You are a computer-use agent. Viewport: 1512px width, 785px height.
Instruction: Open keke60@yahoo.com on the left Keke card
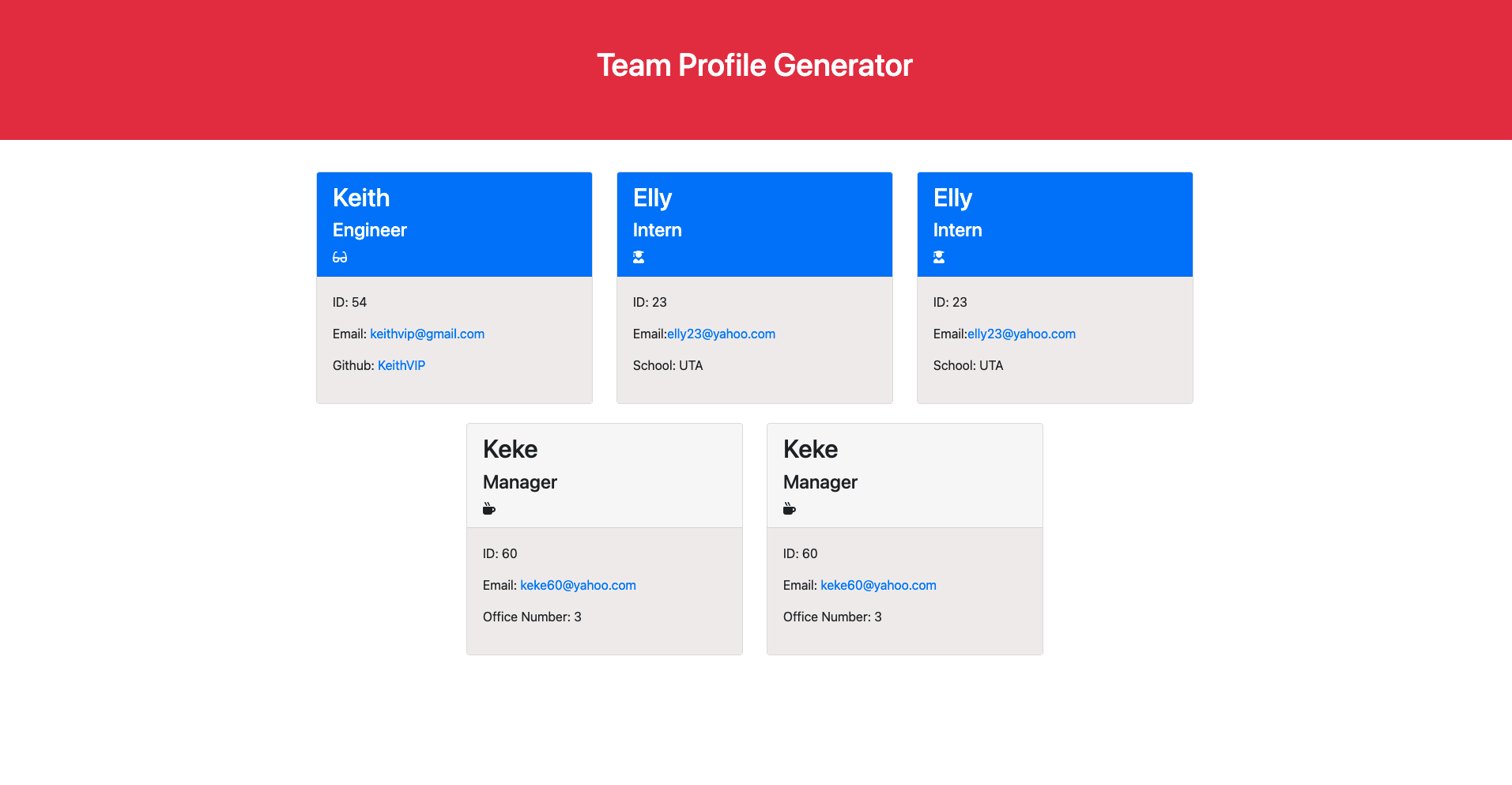(x=578, y=585)
